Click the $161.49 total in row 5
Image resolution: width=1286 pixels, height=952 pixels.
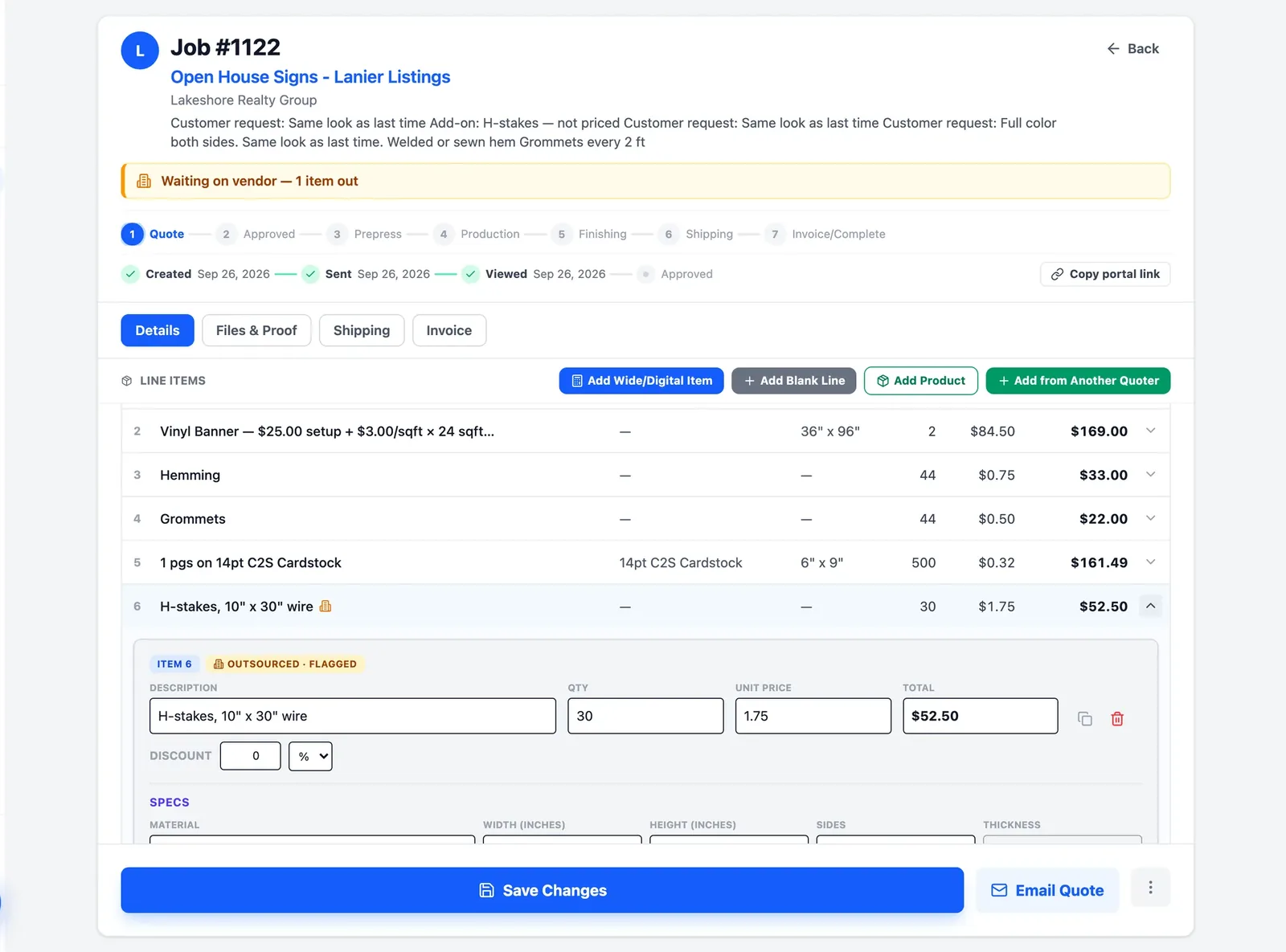point(1099,562)
